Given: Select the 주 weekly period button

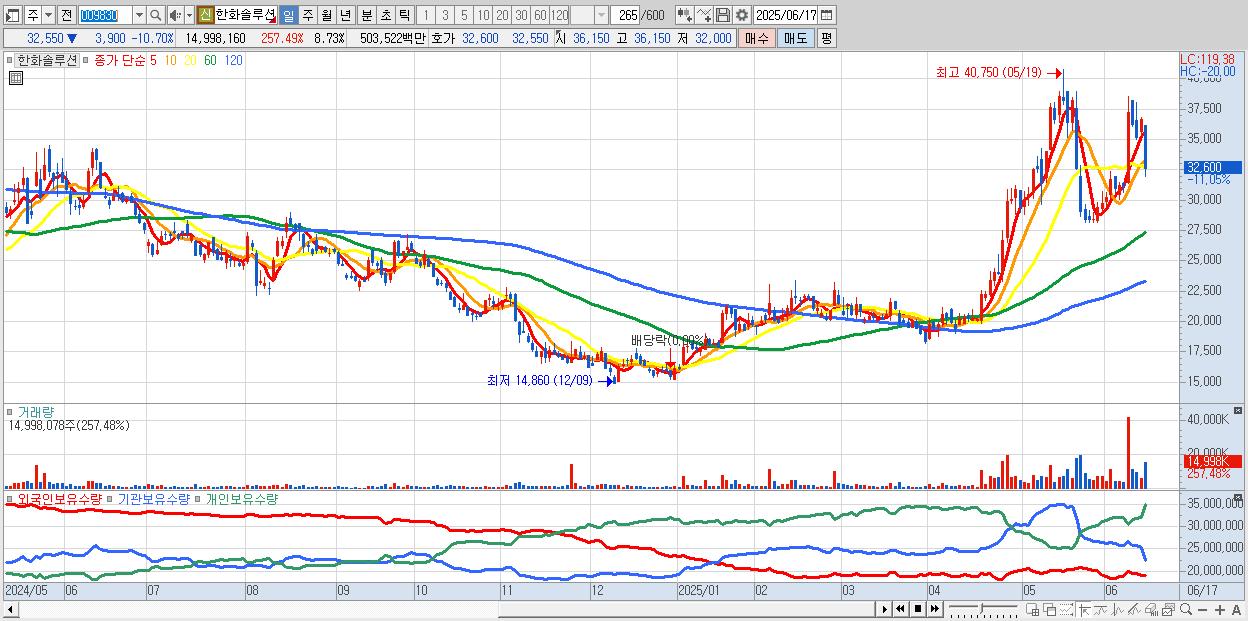Looking at the screenshot, I should [307, 15].
